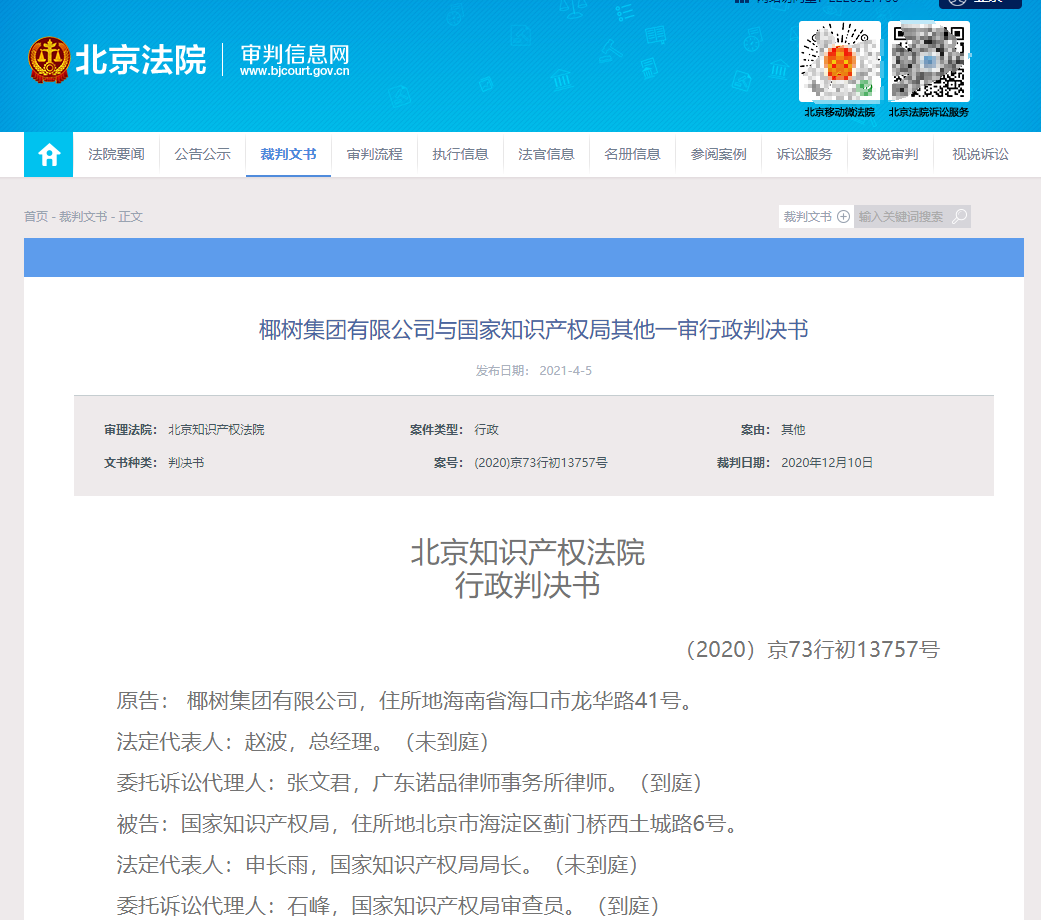Open the 审判流程 menu
1041x920 pixels.
tap(374, 155)
